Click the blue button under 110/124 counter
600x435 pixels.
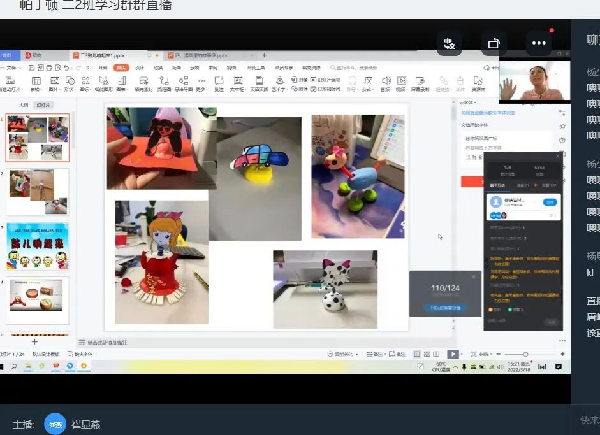point(445,308)
